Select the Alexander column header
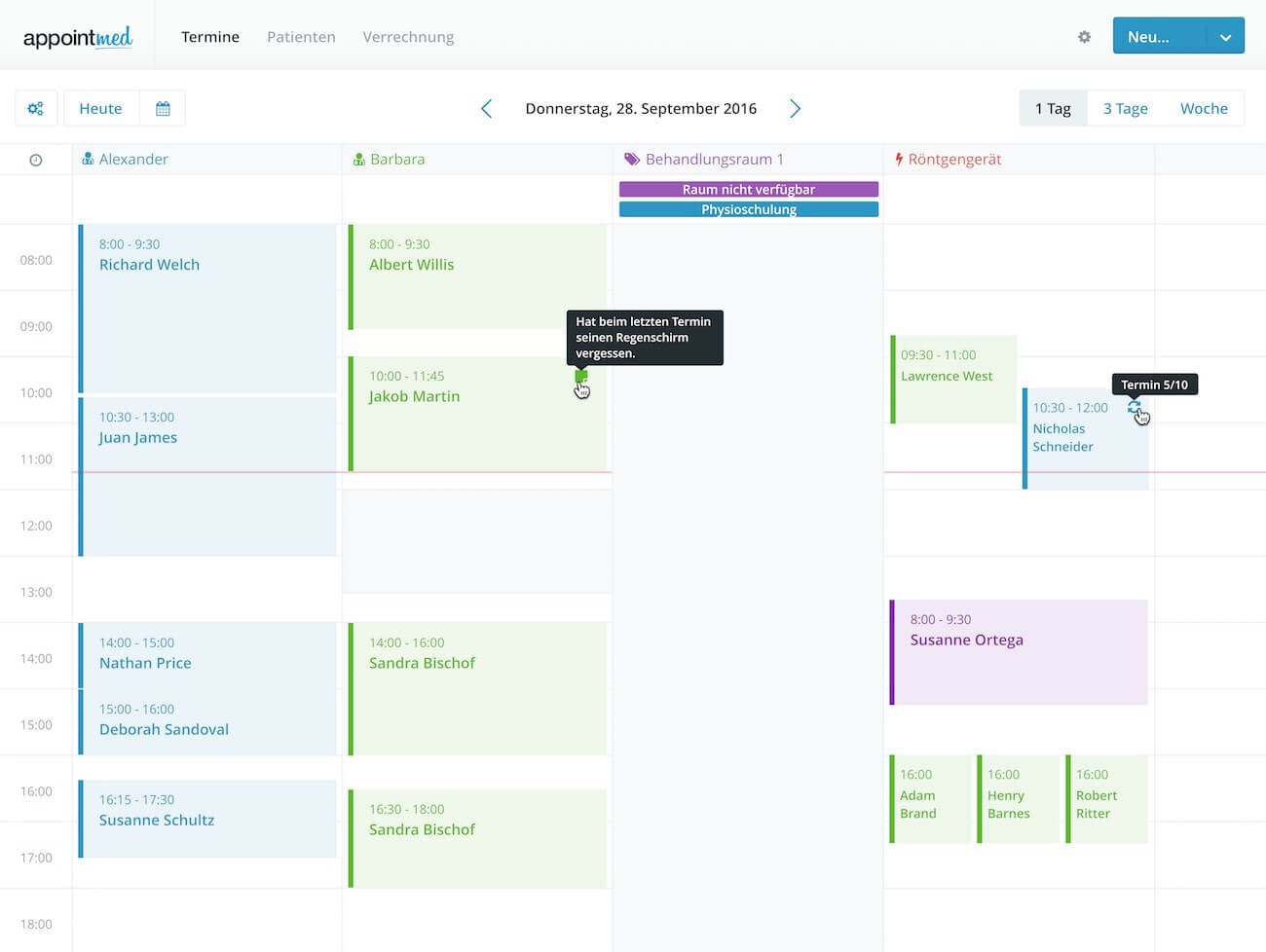 [207, 159]
